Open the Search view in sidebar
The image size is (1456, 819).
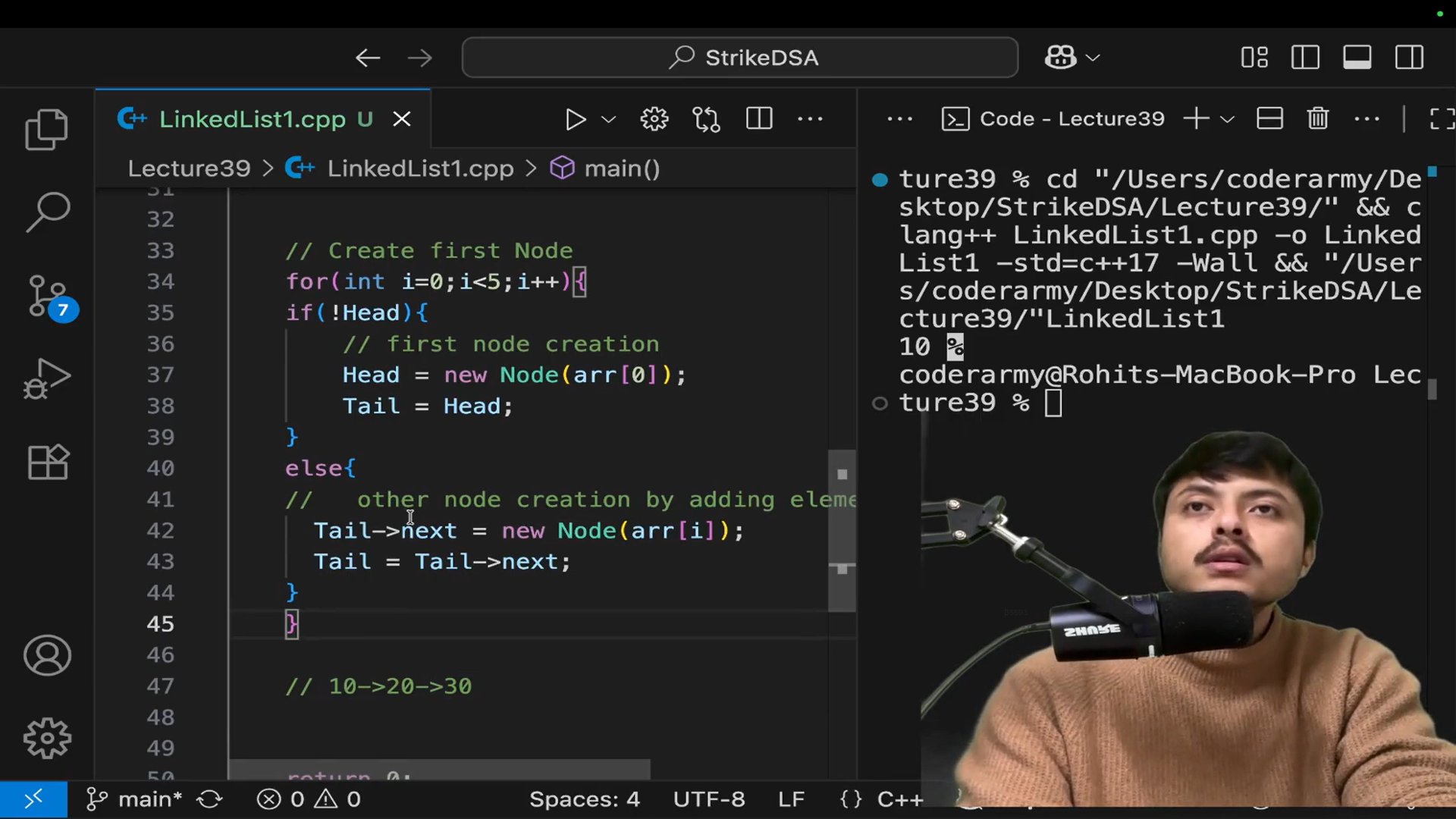click(x=47, y=213)
